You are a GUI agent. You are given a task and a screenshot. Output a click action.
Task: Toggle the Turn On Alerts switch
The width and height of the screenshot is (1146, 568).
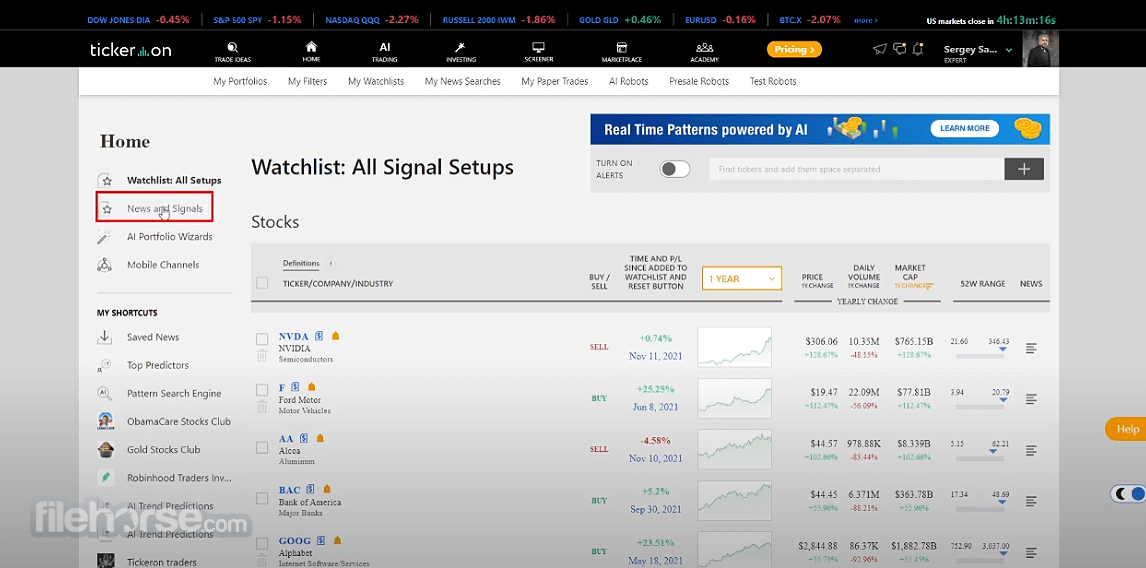point(675,169)
